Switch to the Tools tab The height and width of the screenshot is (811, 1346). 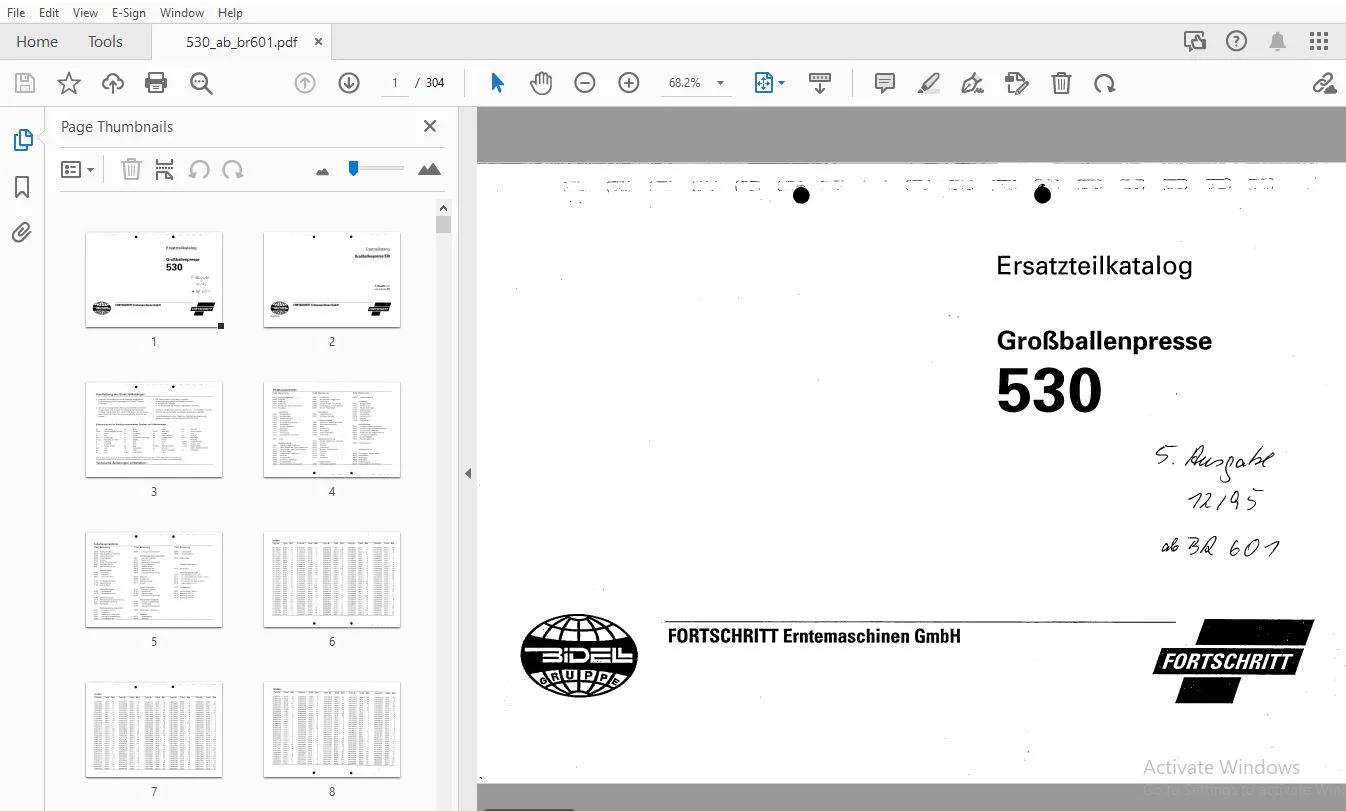pyautogui.click(x=105, y=42)
